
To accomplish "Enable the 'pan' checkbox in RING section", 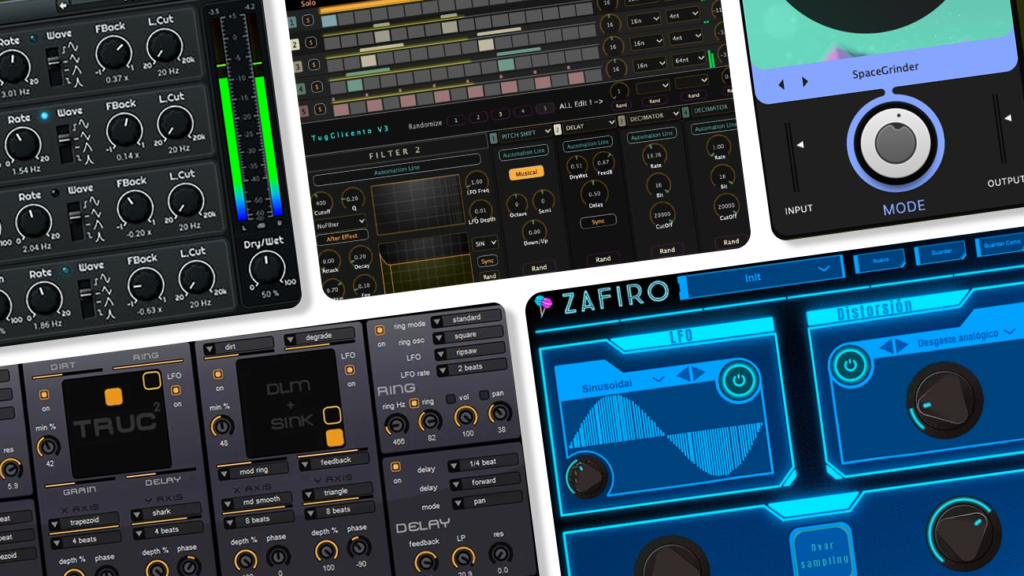I will pos(484,394).
